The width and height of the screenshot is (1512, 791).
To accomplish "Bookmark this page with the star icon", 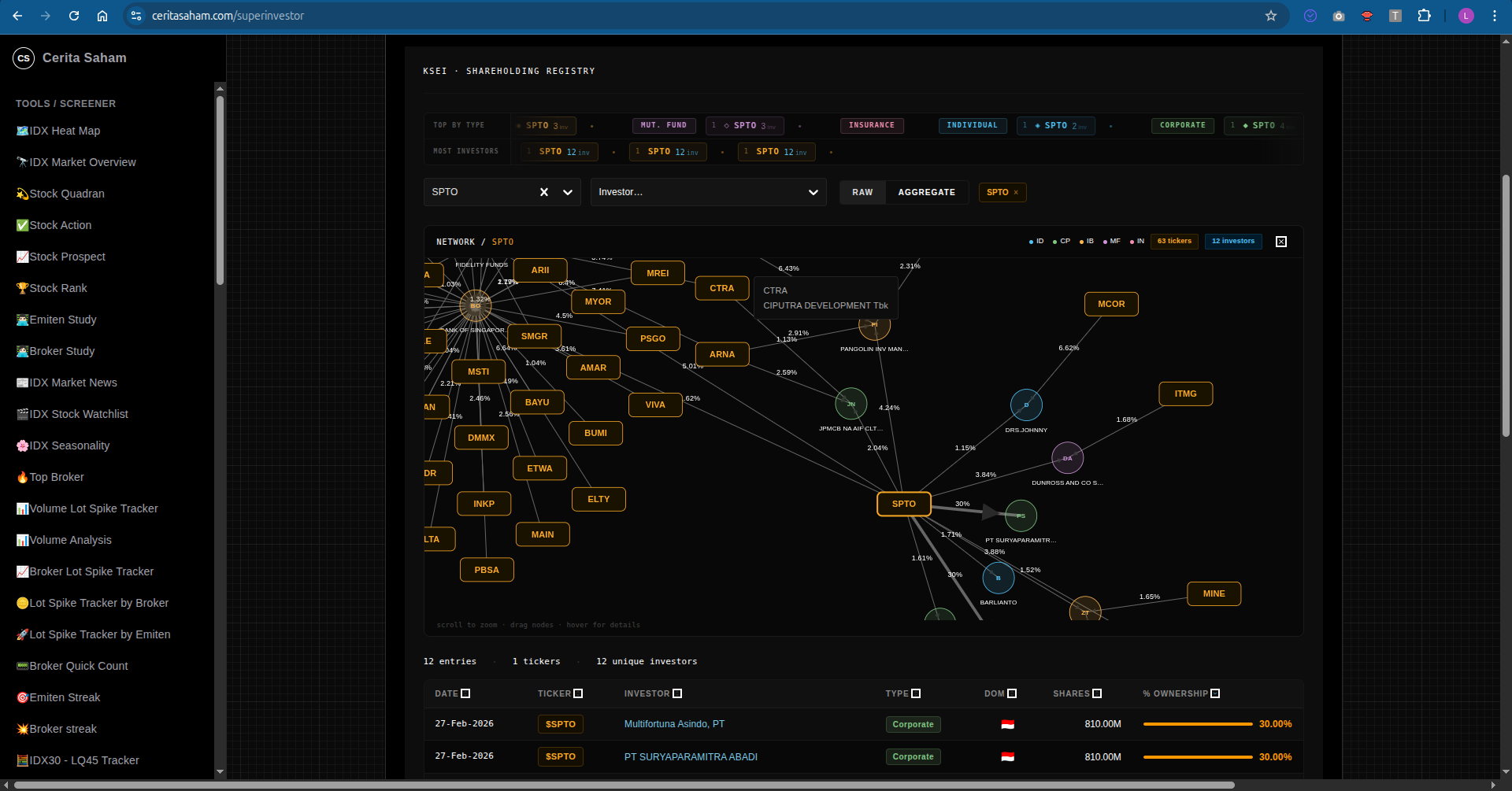I will [x=1270, y=16].
